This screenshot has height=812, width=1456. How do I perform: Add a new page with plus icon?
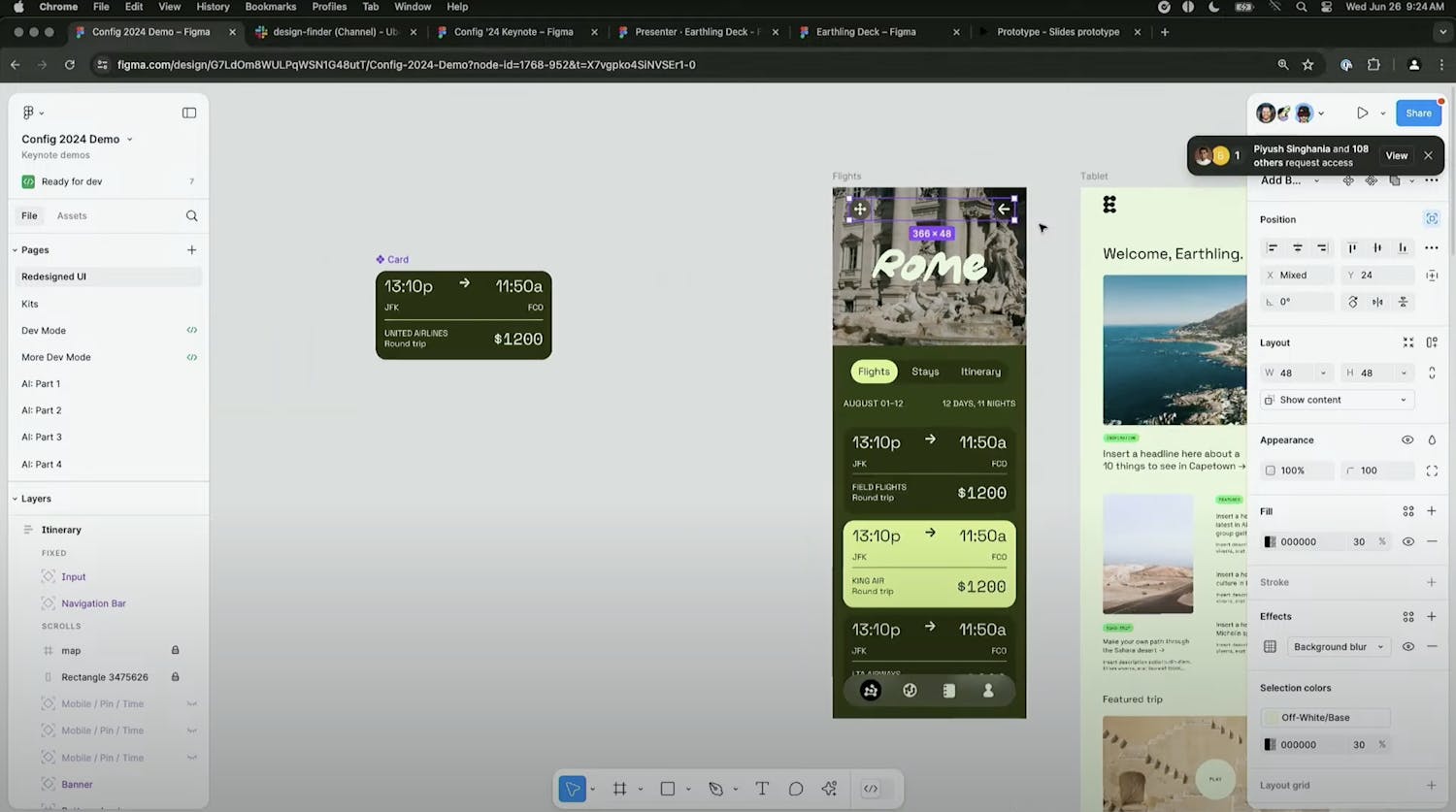click(191, 249)
